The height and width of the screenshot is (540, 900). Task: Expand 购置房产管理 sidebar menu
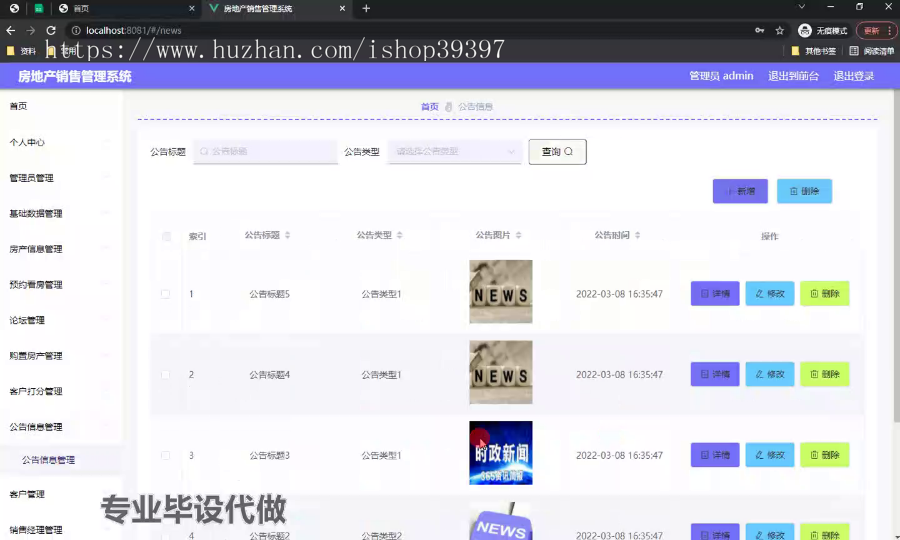(60, 356)
